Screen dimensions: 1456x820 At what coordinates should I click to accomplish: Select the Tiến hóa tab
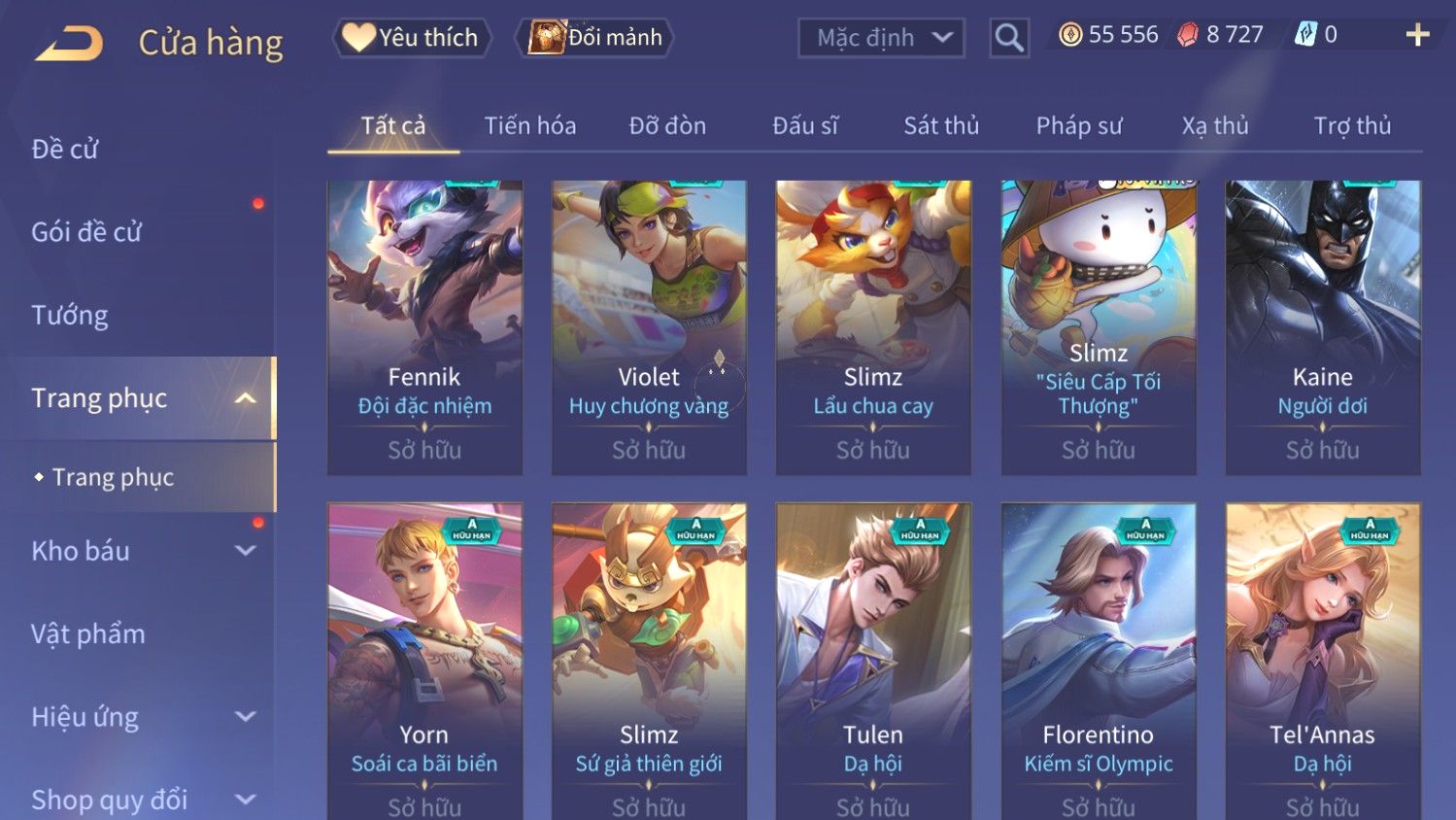click(x=530, y=125)
